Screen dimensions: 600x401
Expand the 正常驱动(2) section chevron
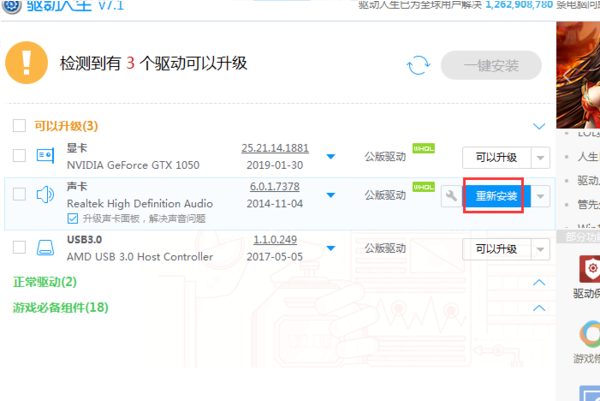point(539,283)
